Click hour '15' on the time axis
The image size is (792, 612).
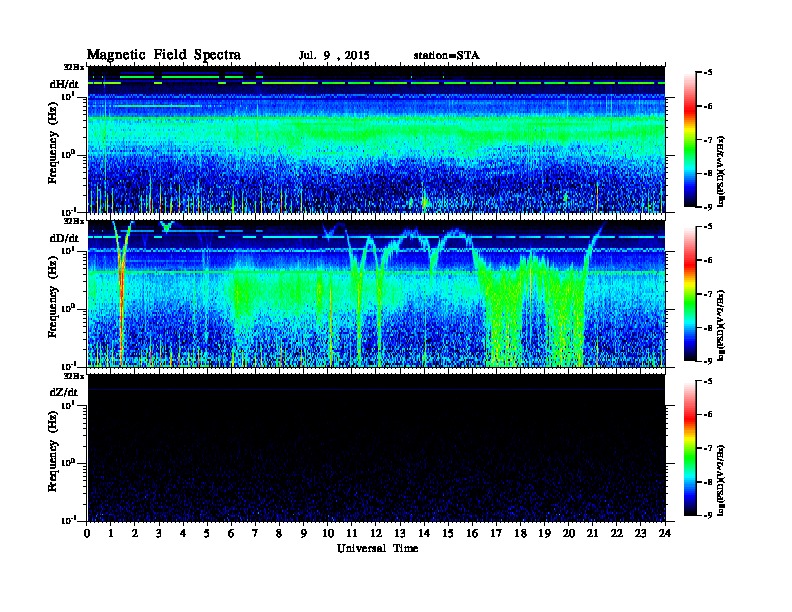pyautogui.click(x=449, y=534)
